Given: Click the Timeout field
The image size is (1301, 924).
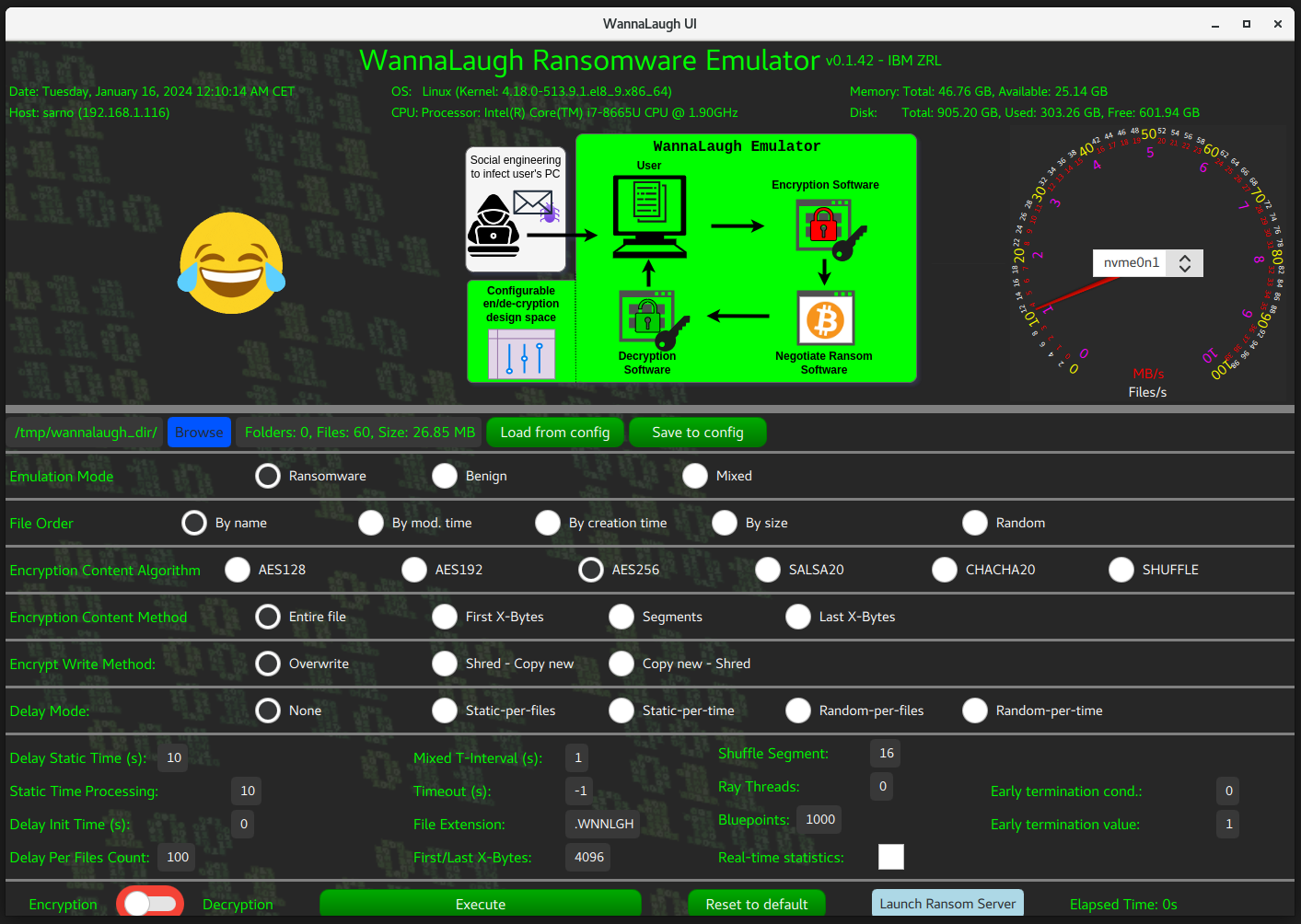Looking at the screenshot, I should [x=580, y=791].
